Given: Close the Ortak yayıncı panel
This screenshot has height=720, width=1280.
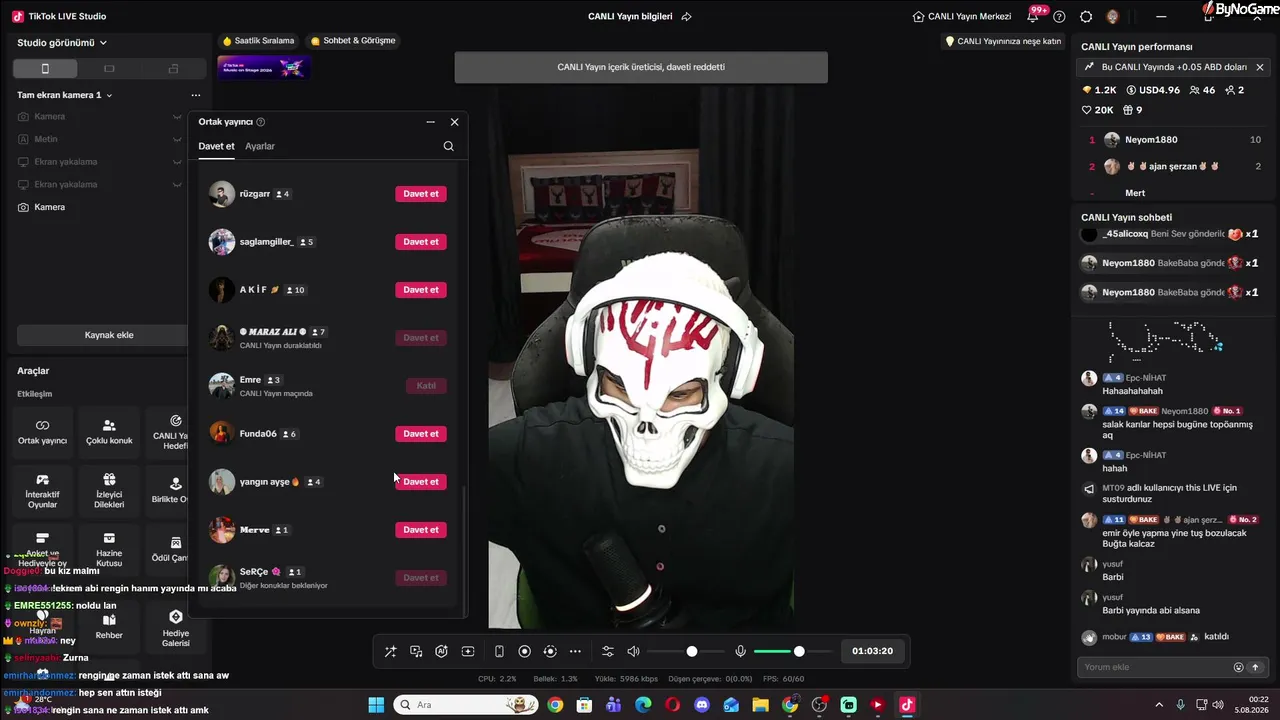Looking at the screenshot, I should click(454, 122).
